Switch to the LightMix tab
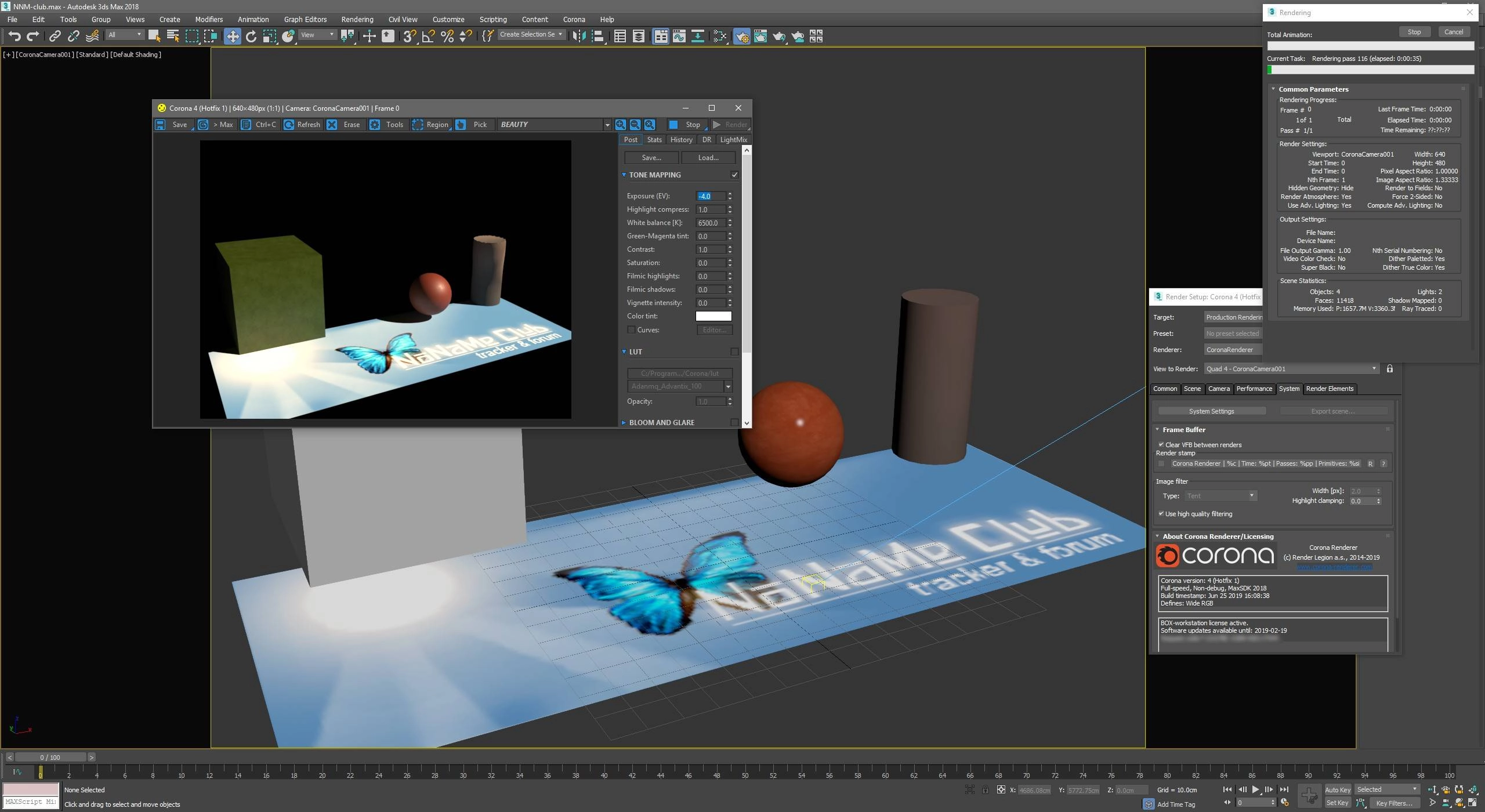 point(733,140)
